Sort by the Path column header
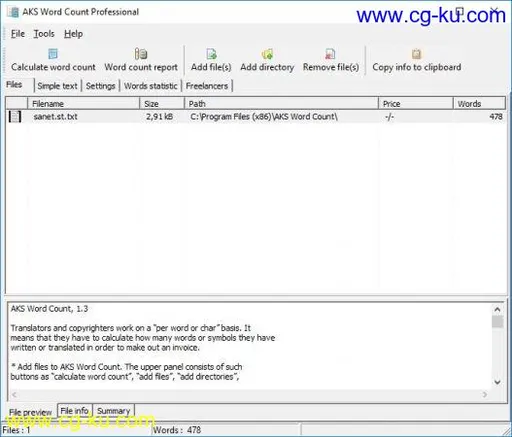The height and width of the screenshot is (437, 512). [281, 104]
